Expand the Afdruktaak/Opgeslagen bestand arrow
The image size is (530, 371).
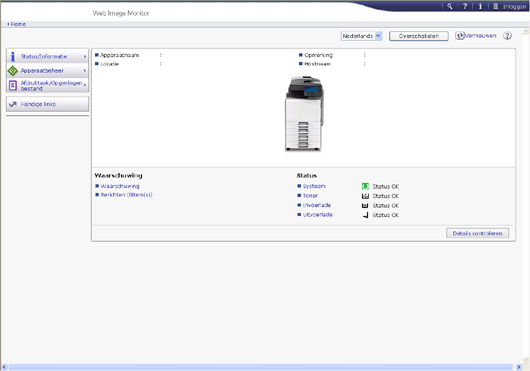pos(85,85)
